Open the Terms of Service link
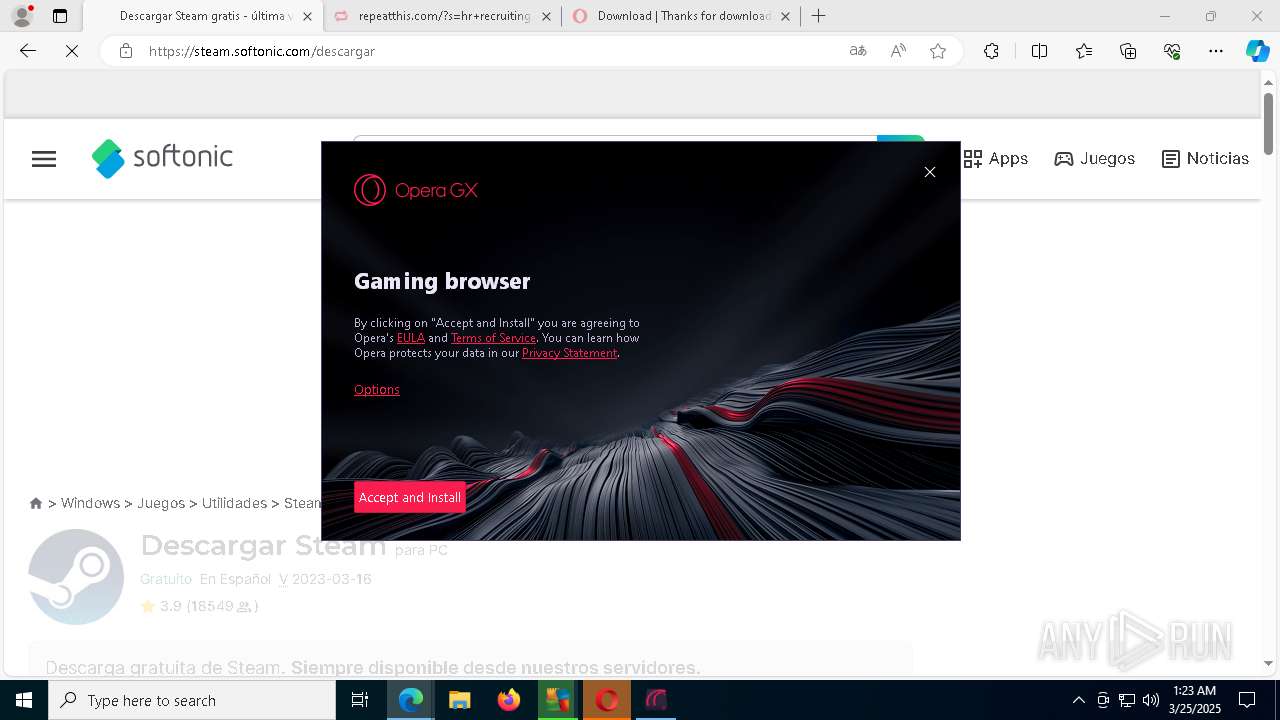Screen dimensions: 1280x720 click(493, 338)
